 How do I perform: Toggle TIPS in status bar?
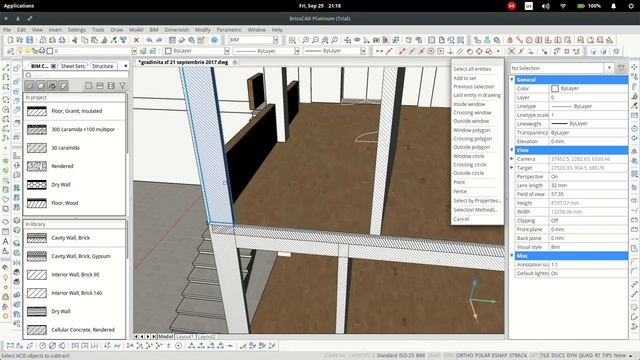(607, 356)
